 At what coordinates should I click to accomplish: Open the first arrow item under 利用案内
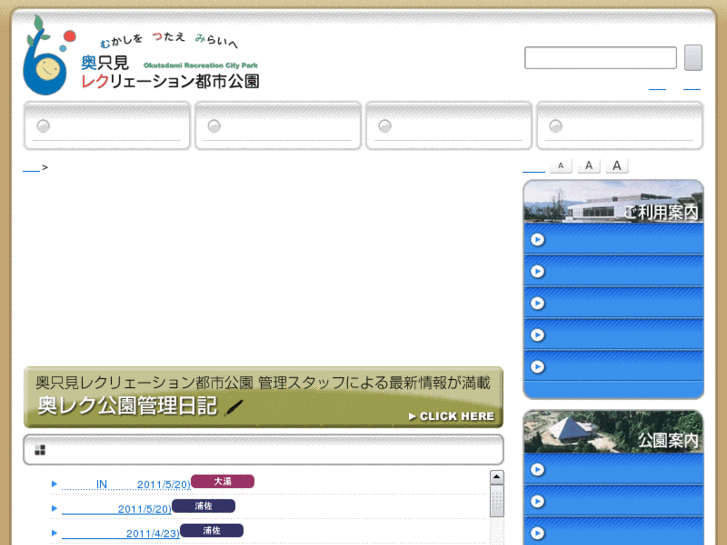tap(613, 239)
